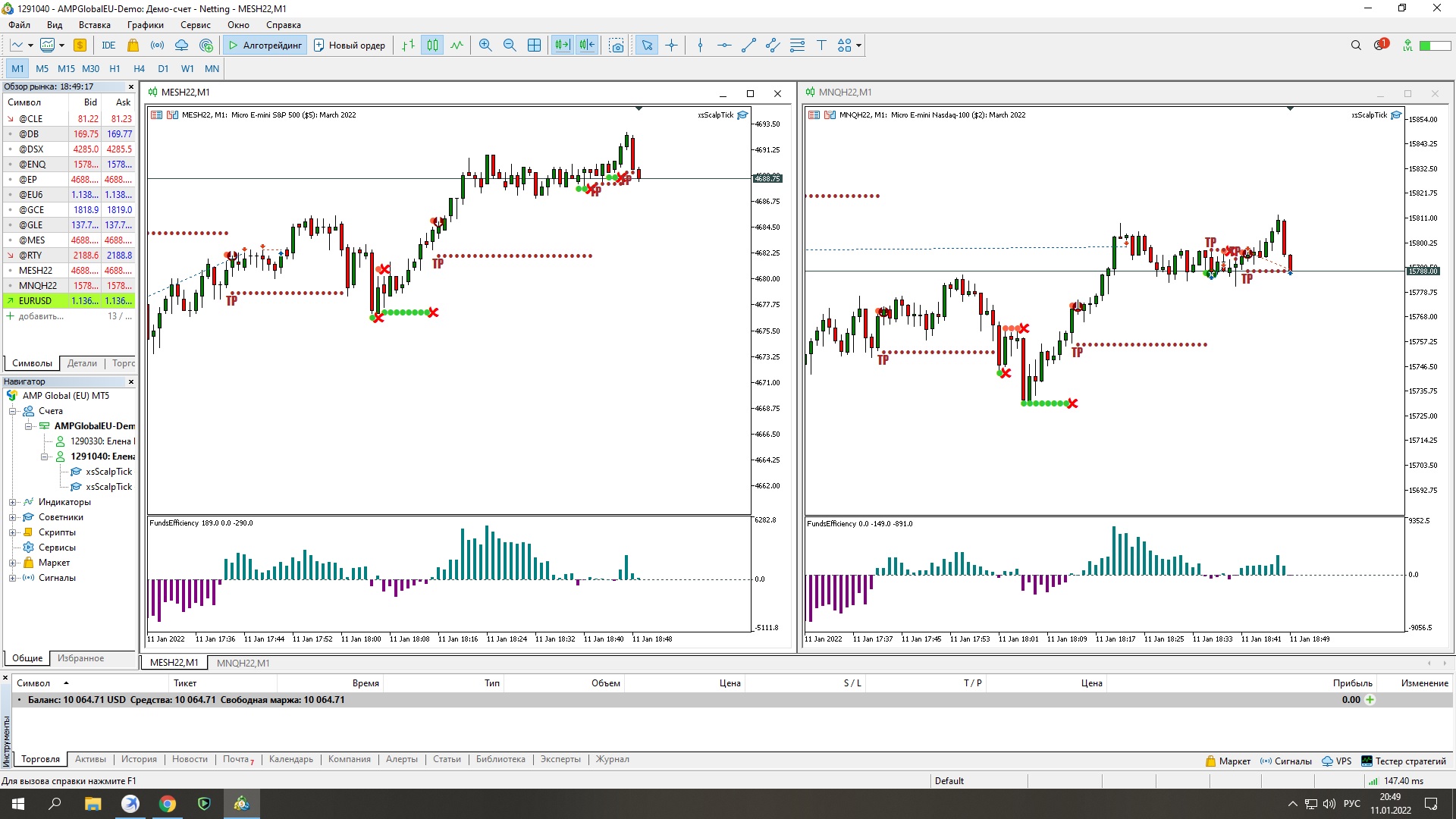The image size is (1456, 819).
Task: Open the MetaEditor IDE icon
Action: (108, 45)
